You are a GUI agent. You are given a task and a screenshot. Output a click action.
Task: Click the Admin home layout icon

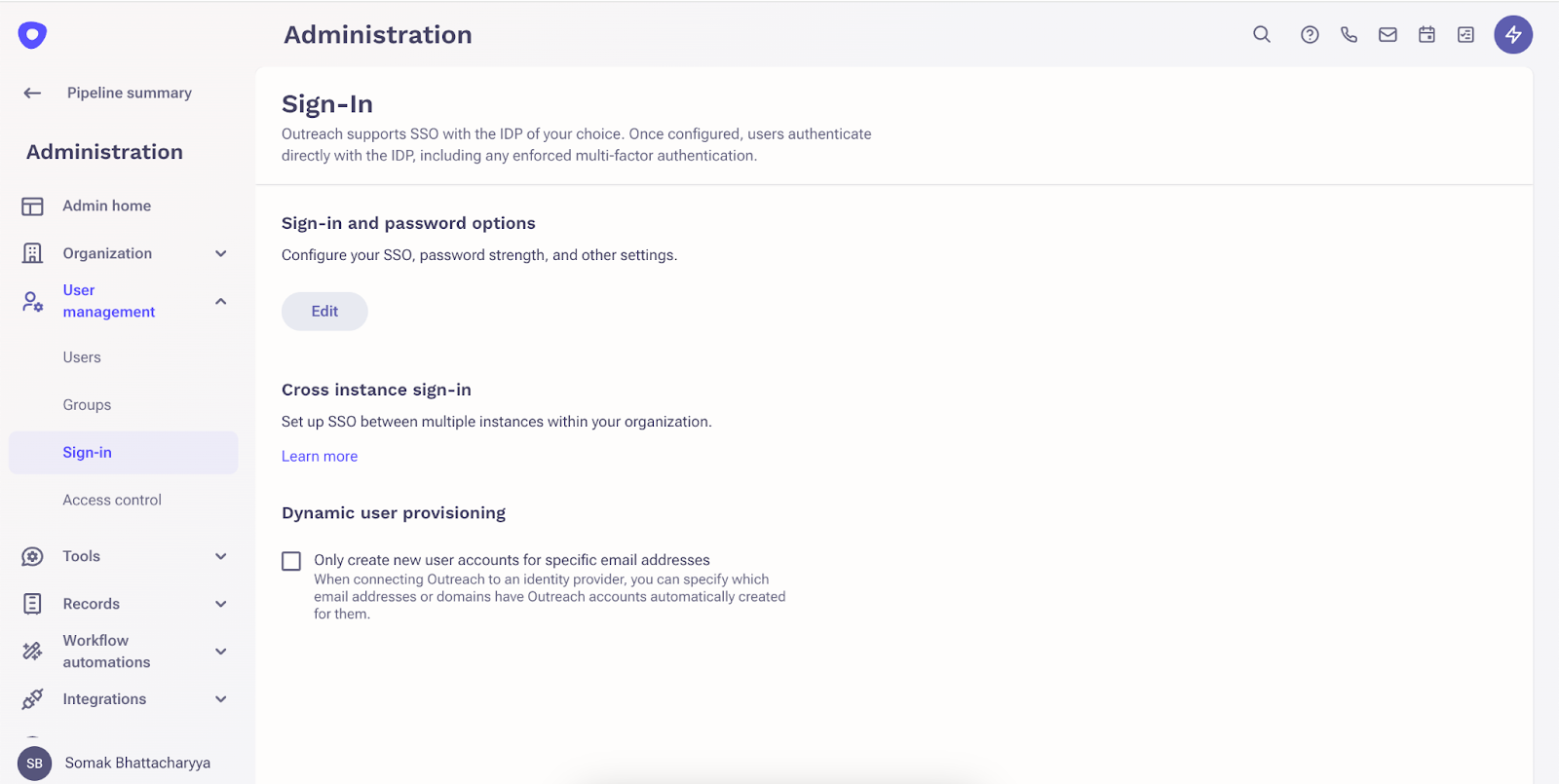click(32, 206)
